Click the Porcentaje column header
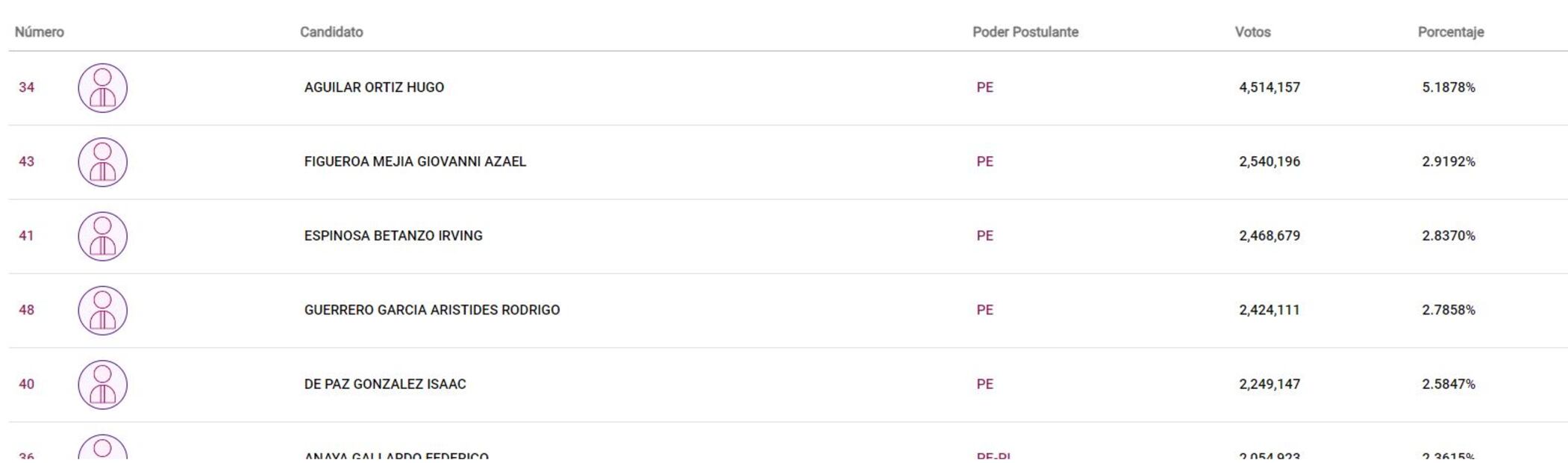1568x463 pixels. 1450,32
